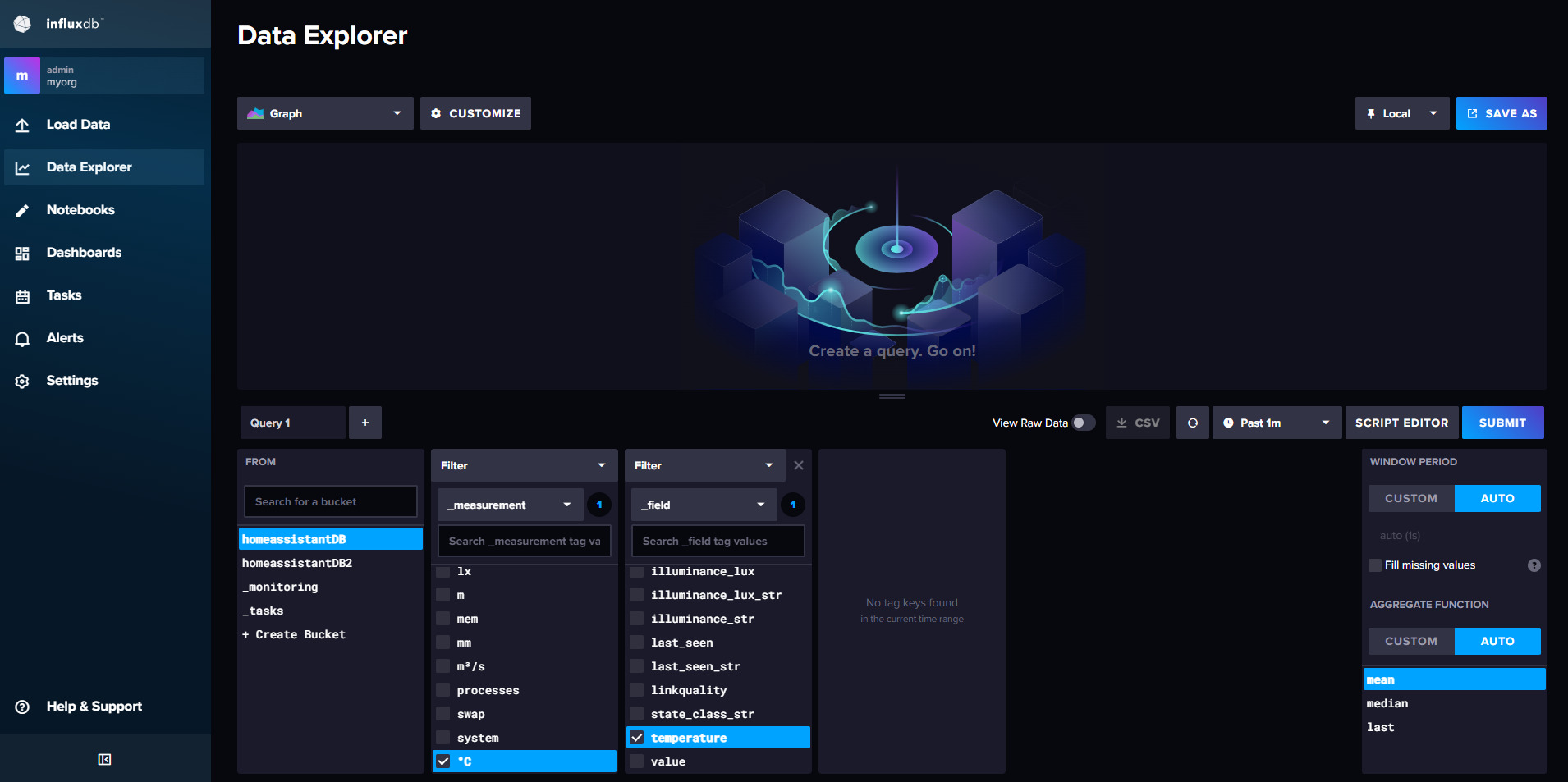Click the SAVE AS button
Viewport: 1568px width, 782px height.
pyautogui.click(x=1502, y=113)
